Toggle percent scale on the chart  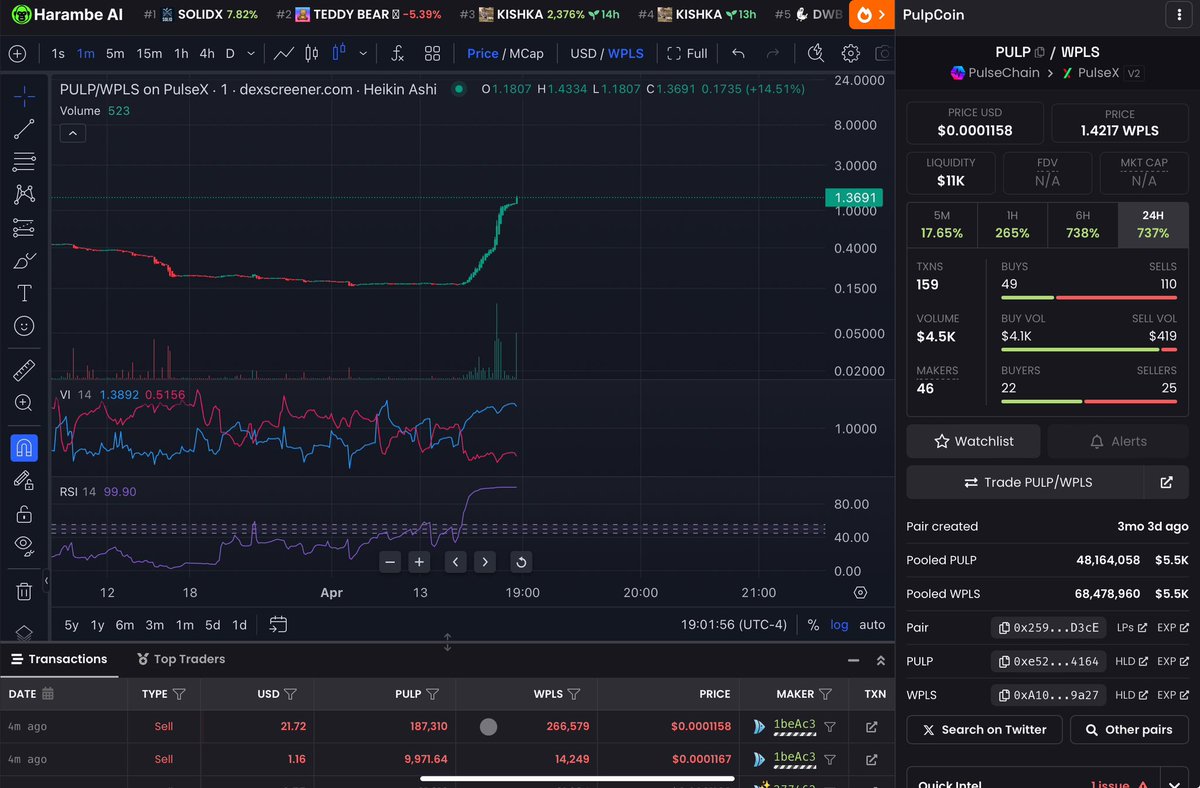tap(813, 624)
